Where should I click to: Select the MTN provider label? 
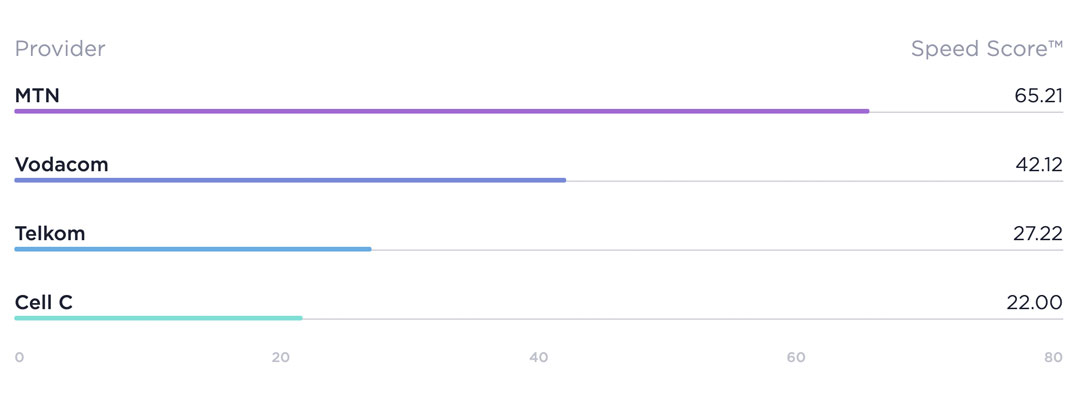[37, 96]
